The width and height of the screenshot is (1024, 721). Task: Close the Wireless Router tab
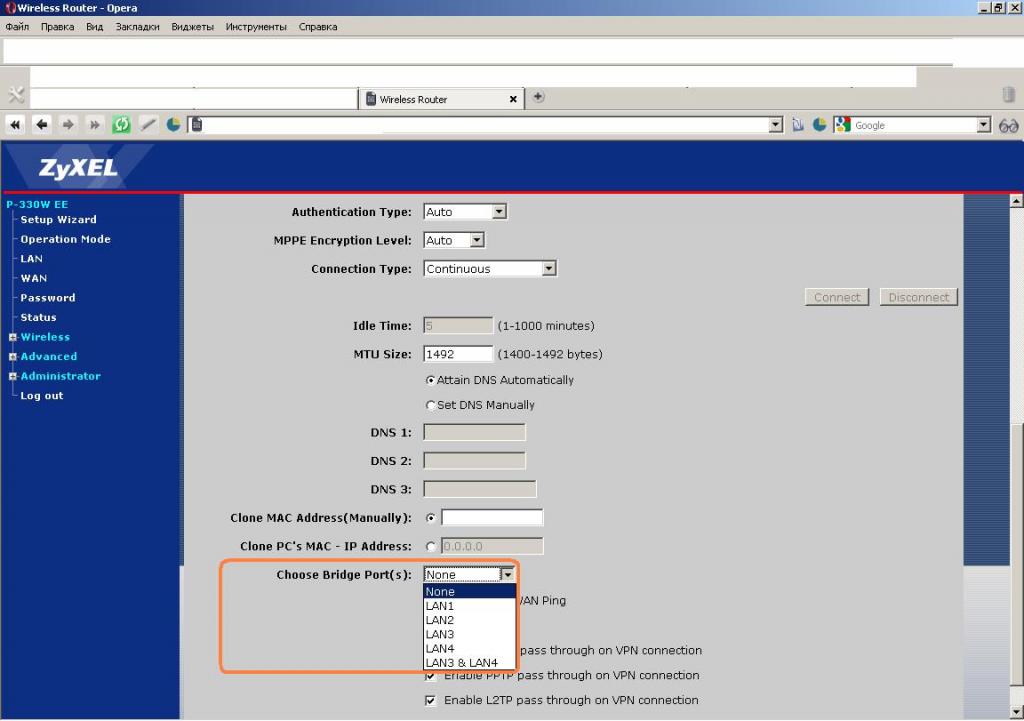pos(513,100)
